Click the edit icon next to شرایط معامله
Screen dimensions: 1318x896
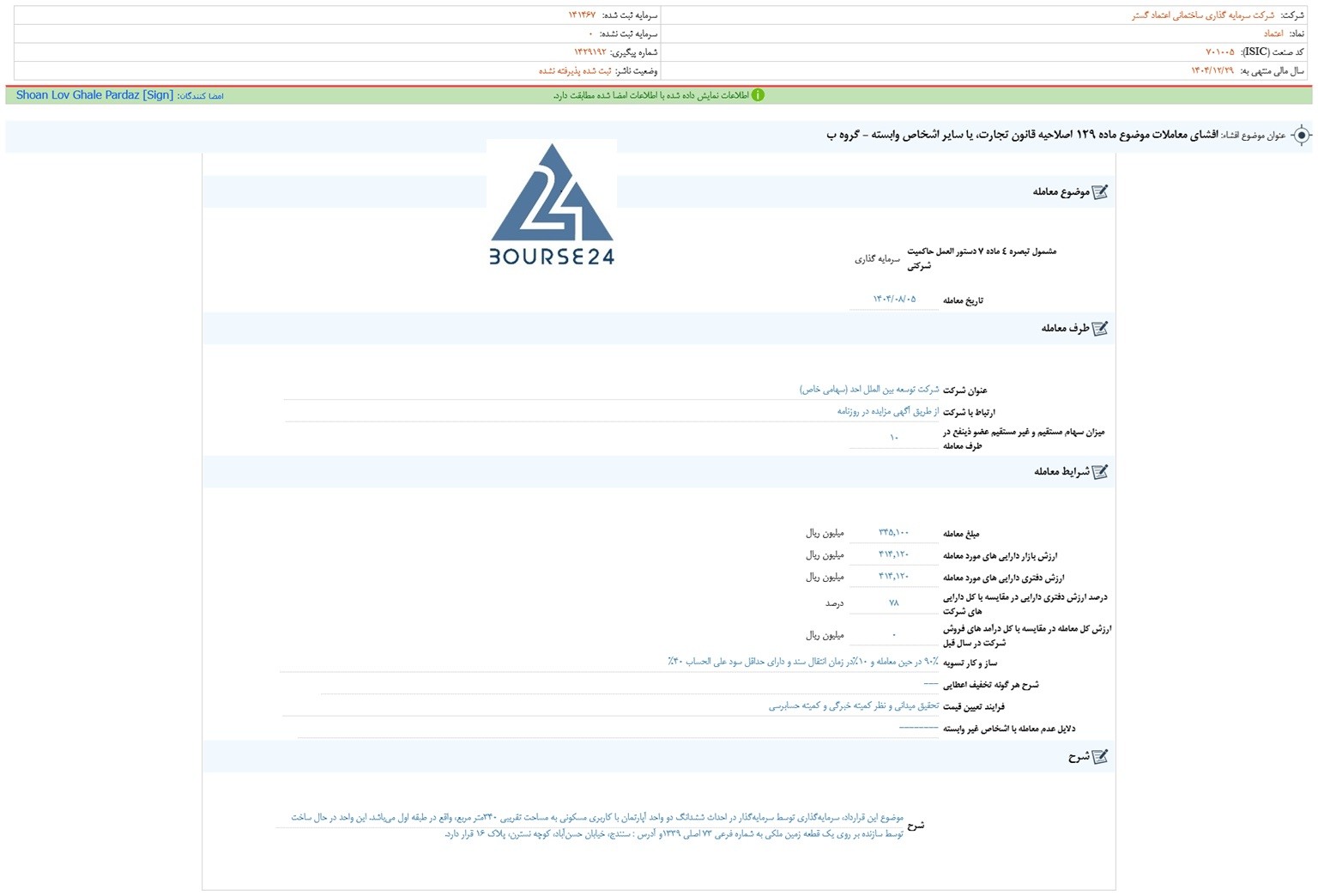pyautogui.click(x=1100, y=472)
